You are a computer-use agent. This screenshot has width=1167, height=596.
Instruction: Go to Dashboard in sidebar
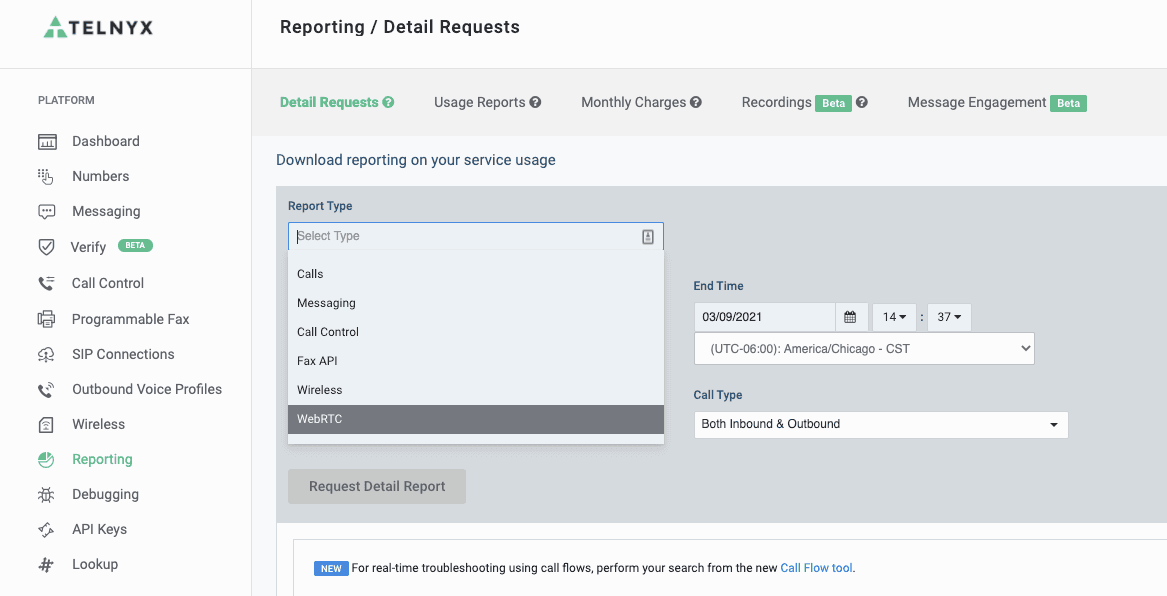click(x=106, y=141)
